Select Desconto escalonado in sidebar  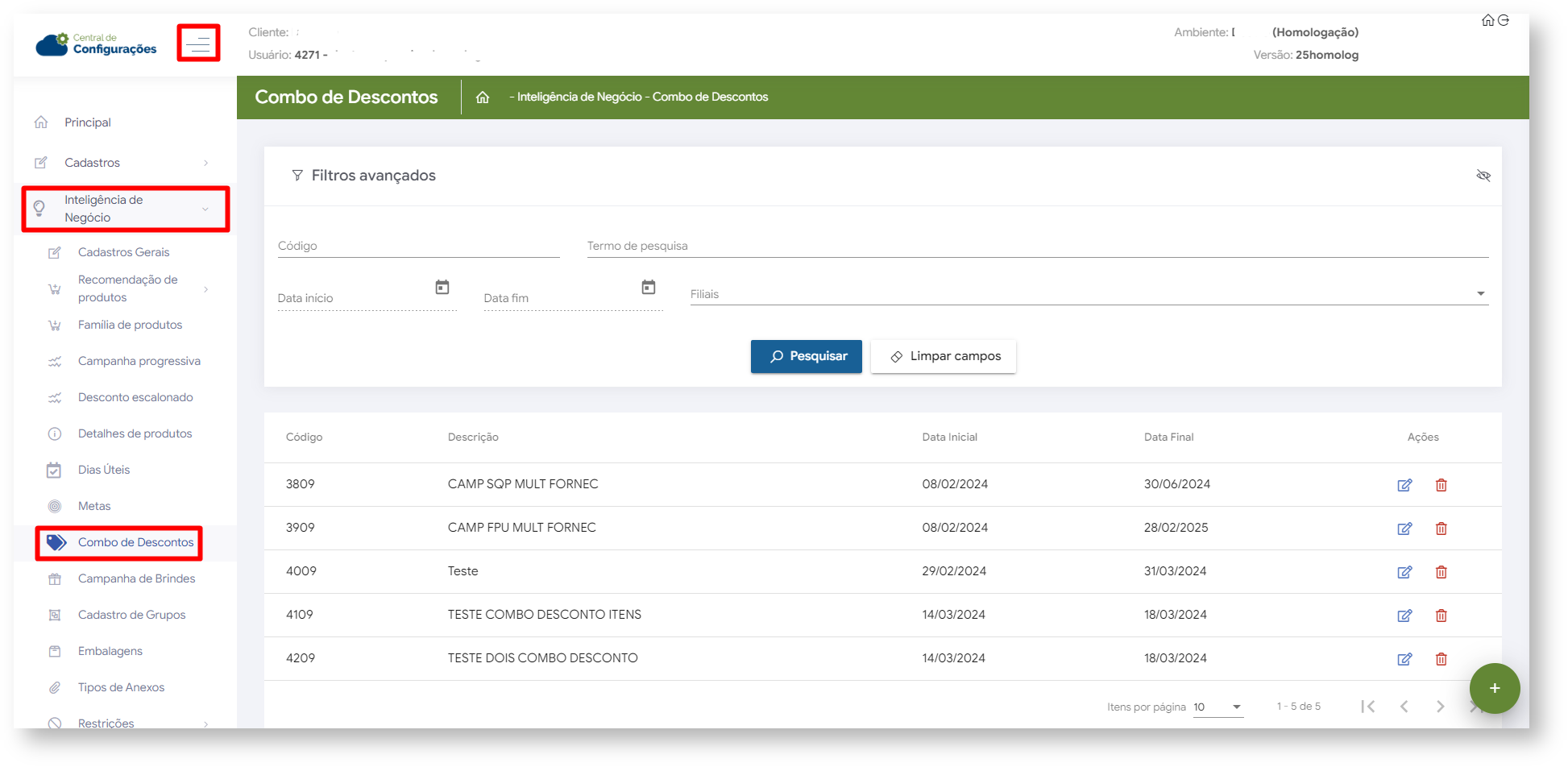[x=135, y=397]
